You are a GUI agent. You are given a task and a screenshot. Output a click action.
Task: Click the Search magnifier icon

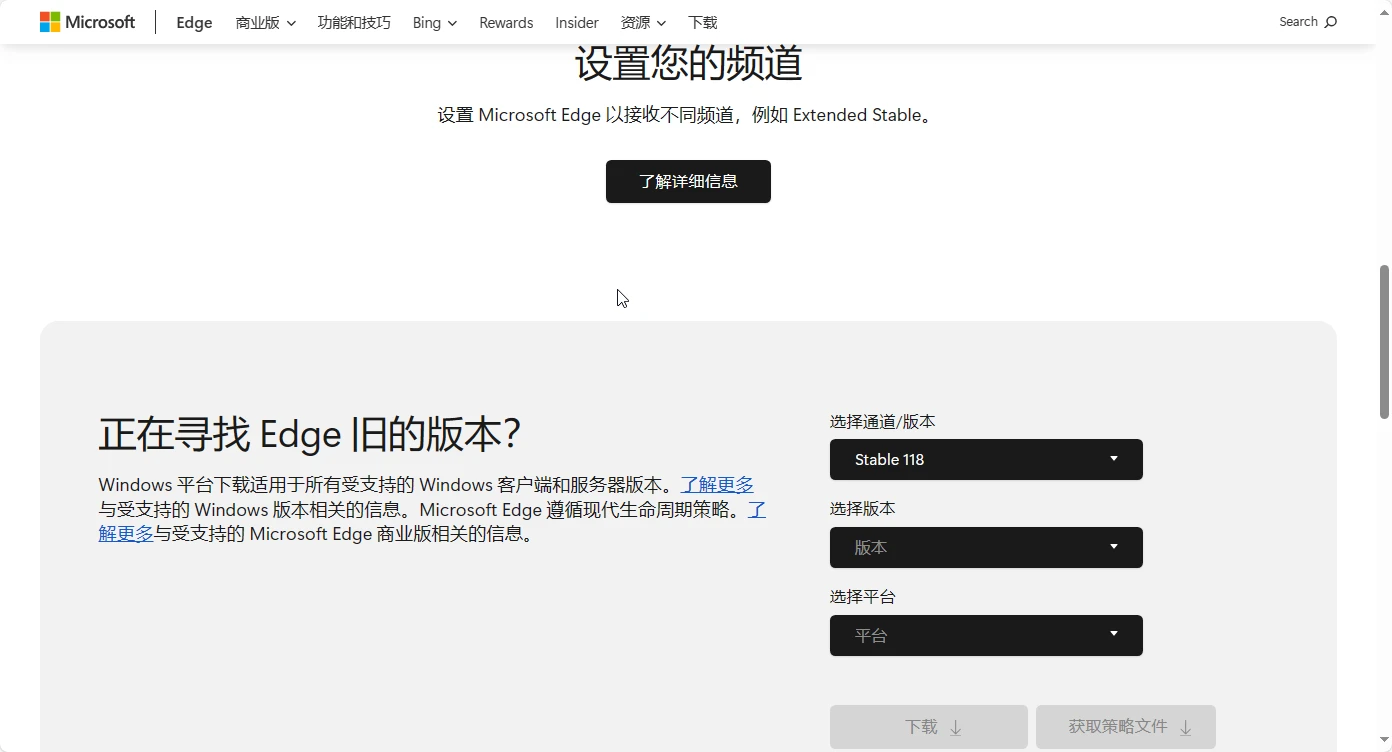pos(1330,22)
